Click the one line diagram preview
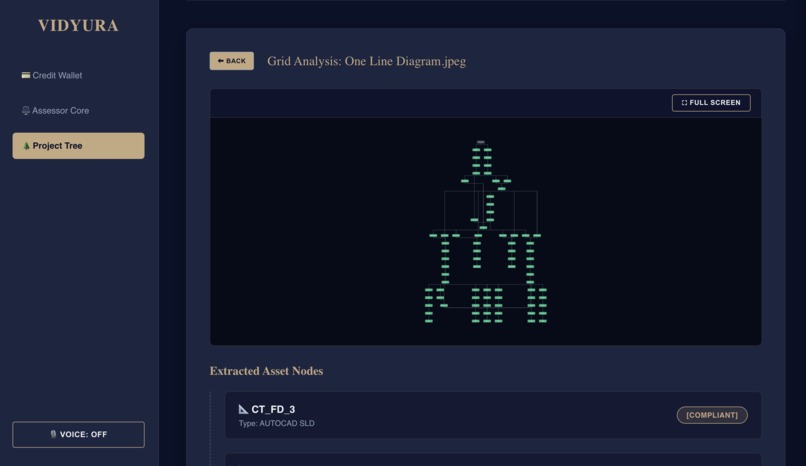The image size is (806, 466). pos(486,231)
